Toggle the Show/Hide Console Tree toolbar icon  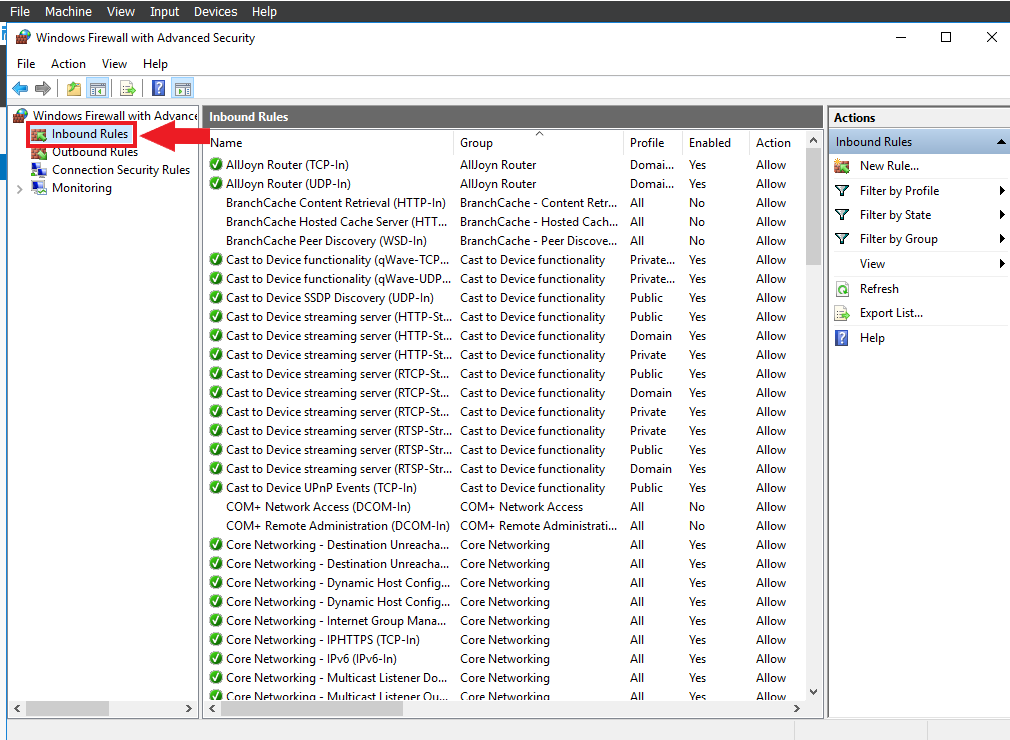97,88
